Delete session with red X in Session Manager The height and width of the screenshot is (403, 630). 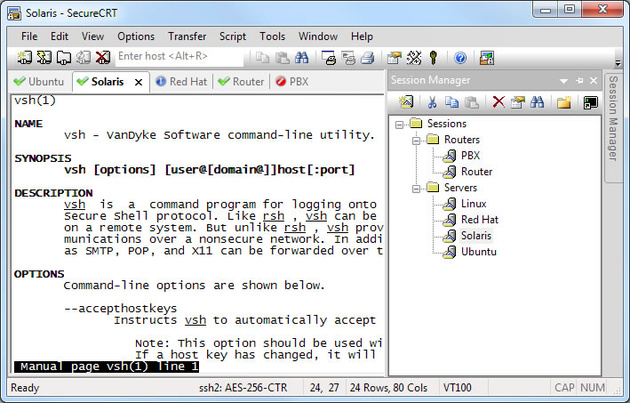498,102
